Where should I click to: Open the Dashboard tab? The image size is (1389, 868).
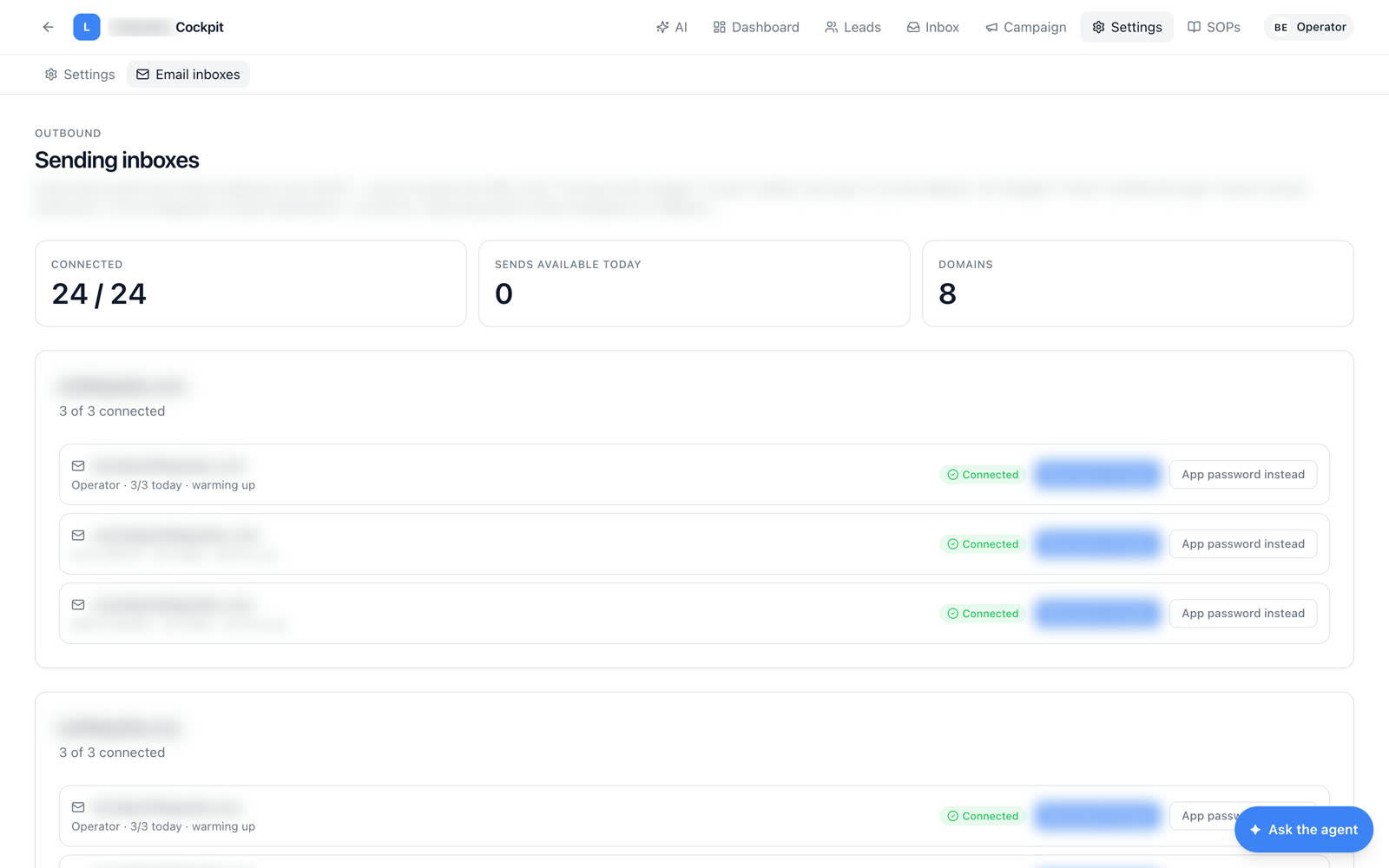point(756,27)
